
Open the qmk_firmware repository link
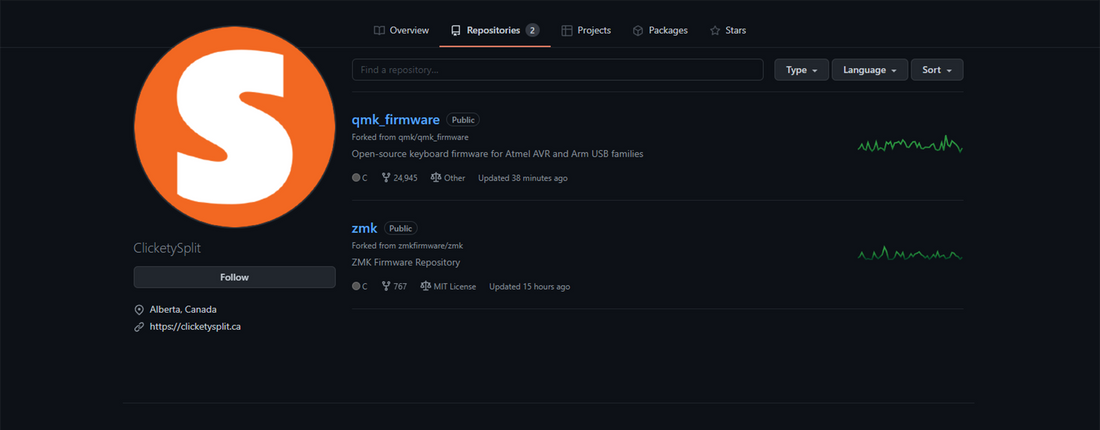(395, 119)
